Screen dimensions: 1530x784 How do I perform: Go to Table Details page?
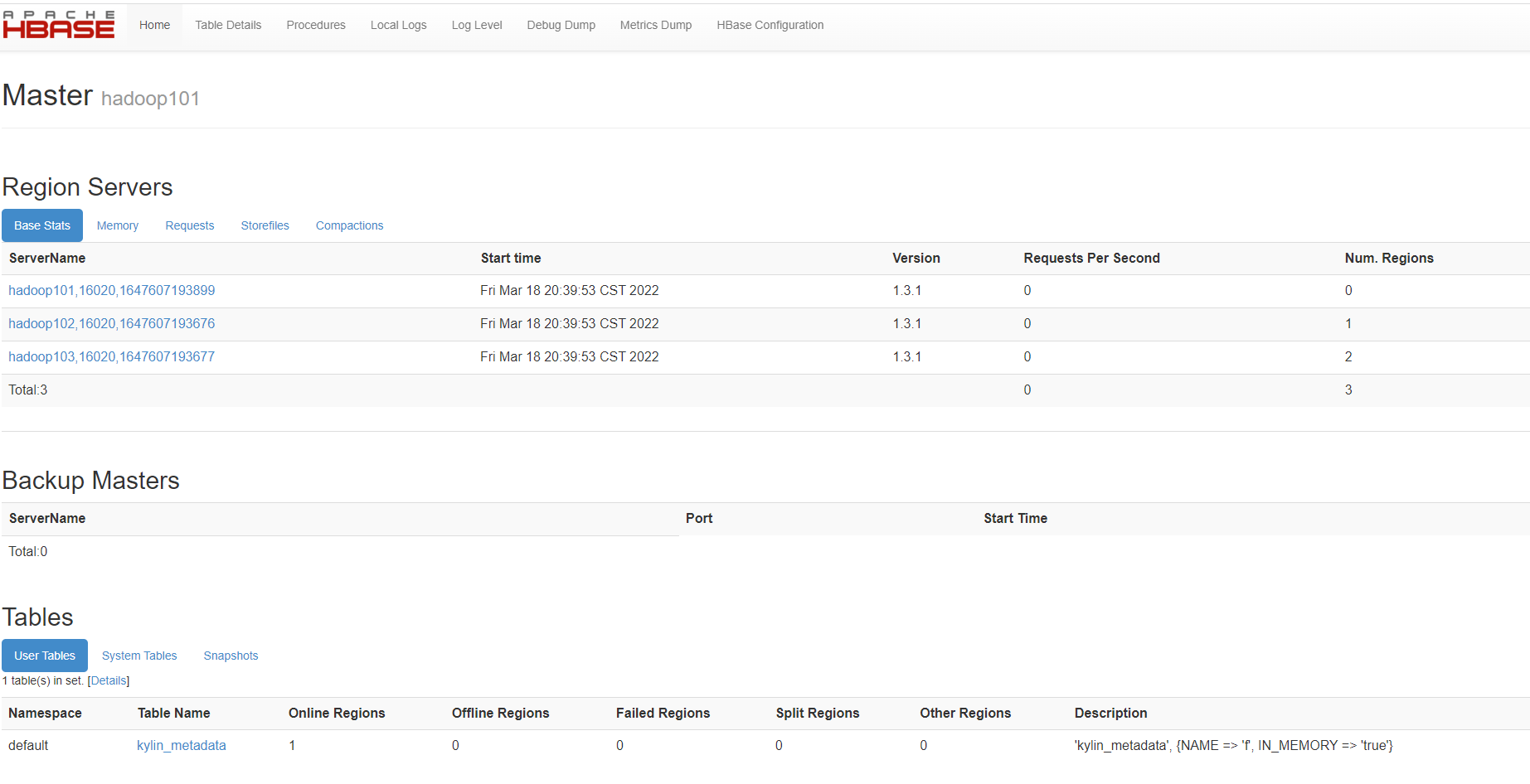pos(228,25)
